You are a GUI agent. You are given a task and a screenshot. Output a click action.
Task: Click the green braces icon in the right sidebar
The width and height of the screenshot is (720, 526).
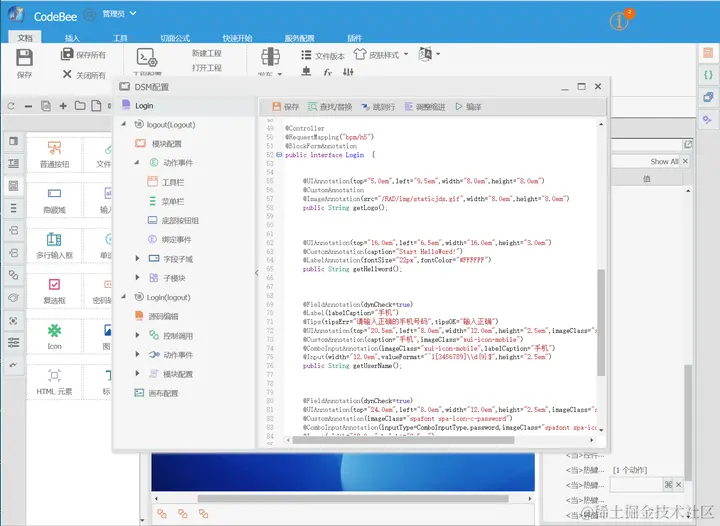(x=708, y=74)
